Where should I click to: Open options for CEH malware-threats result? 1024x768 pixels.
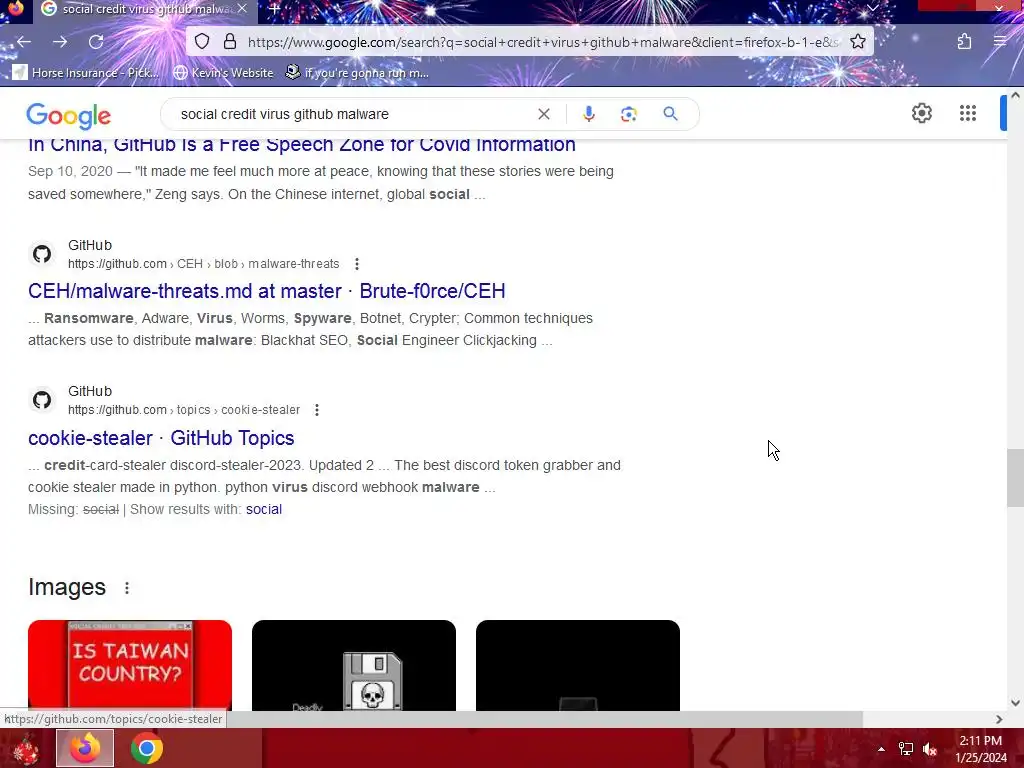coord(357,264)
